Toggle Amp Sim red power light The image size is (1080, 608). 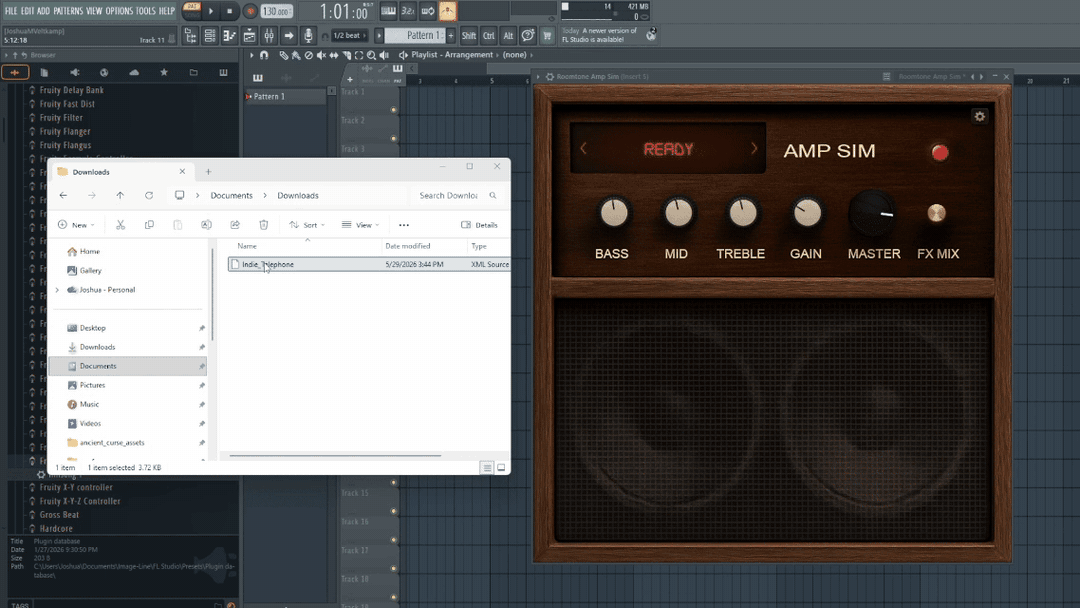939,152
